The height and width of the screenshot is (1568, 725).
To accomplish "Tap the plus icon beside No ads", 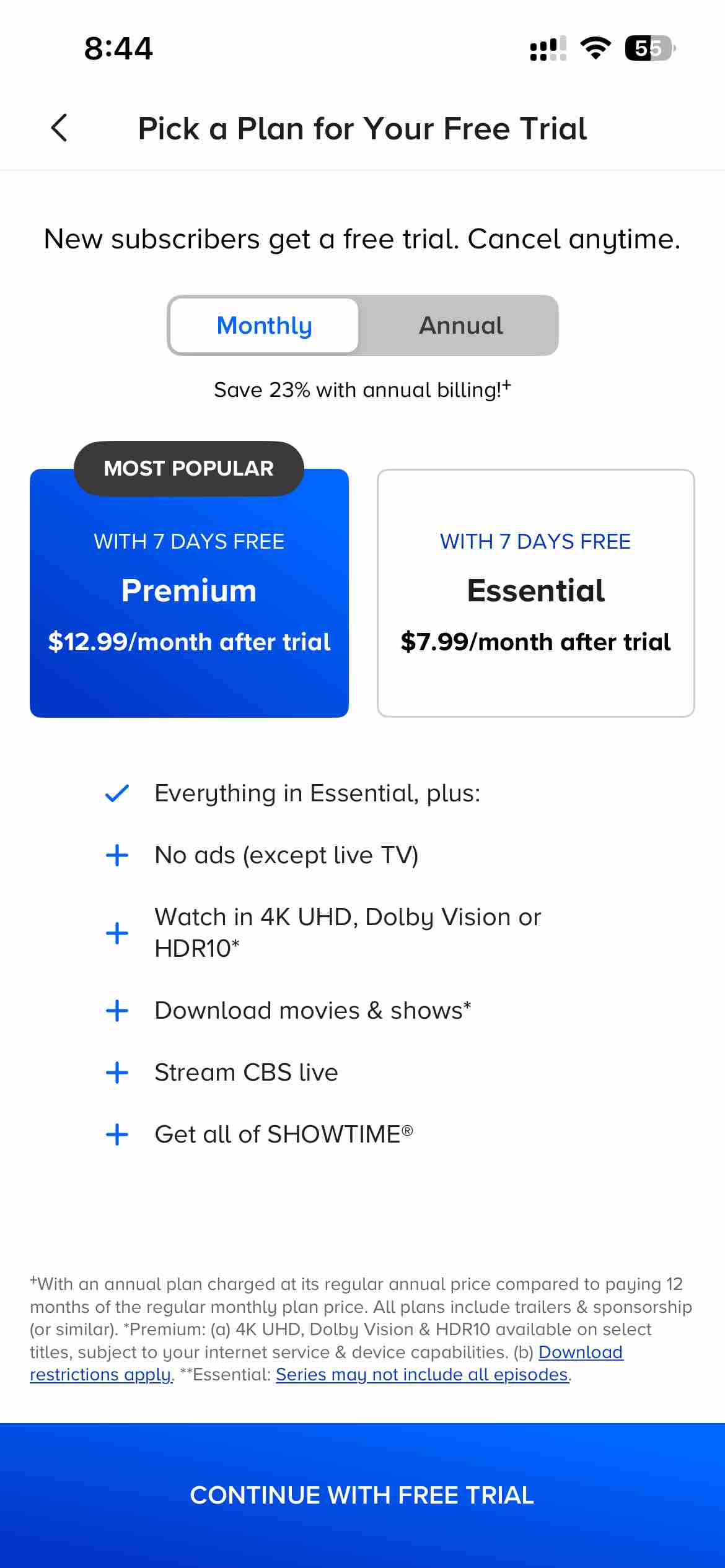I will click(x=116, y=855).
